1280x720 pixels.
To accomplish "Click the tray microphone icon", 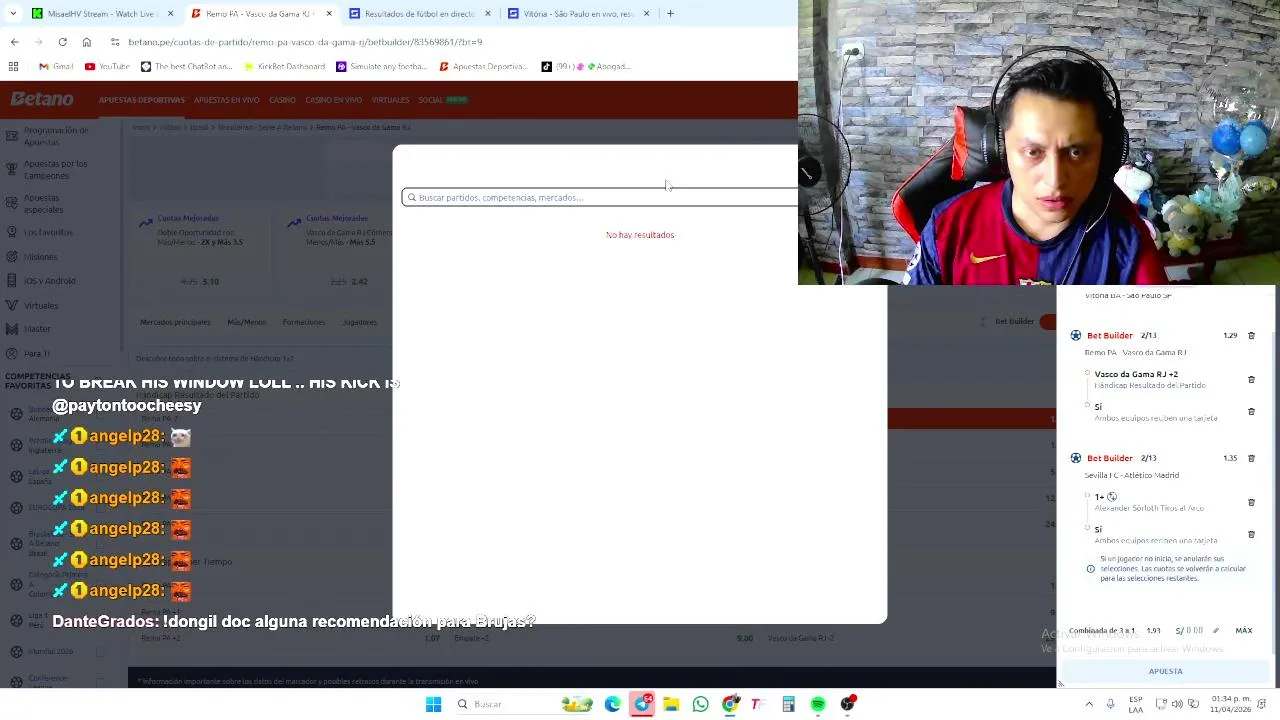I will point(1110,704).
